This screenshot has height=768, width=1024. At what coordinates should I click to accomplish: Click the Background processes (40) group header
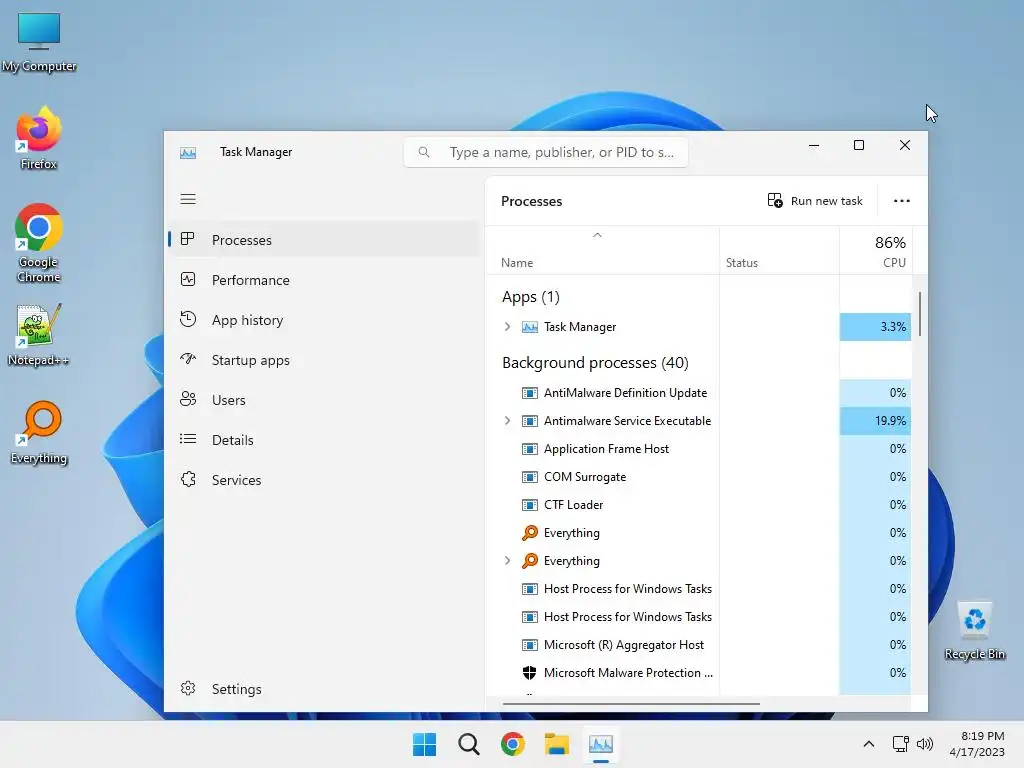pos(595,362)
